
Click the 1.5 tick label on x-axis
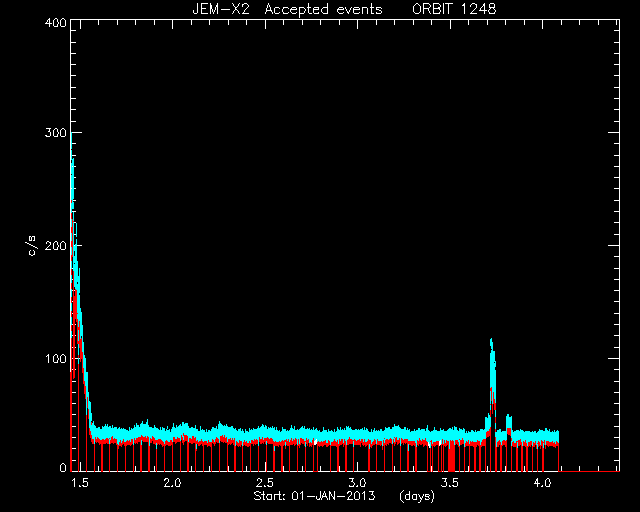click(x=80, y=483)
